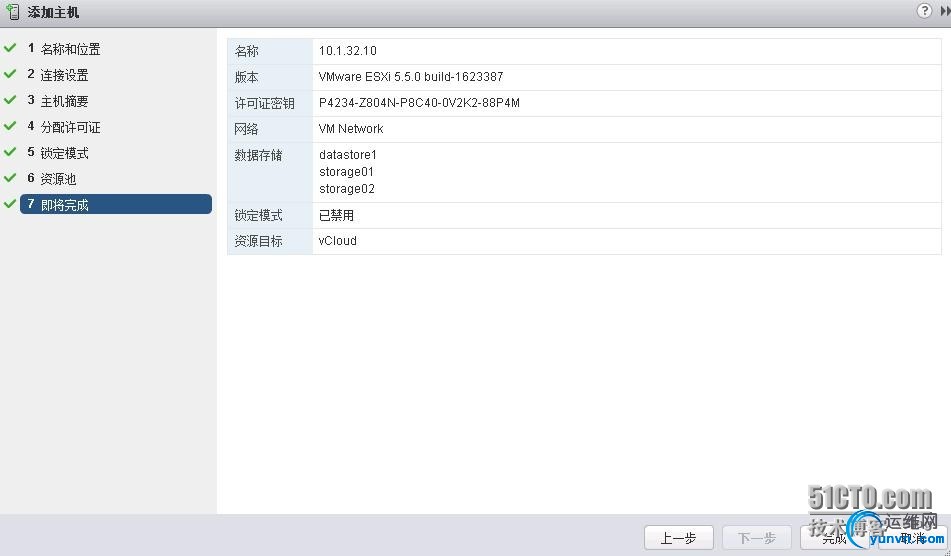951x556 pixels.
Task: Click green checkmark beside 主机摘要 step
Action: tap(10, 99)
